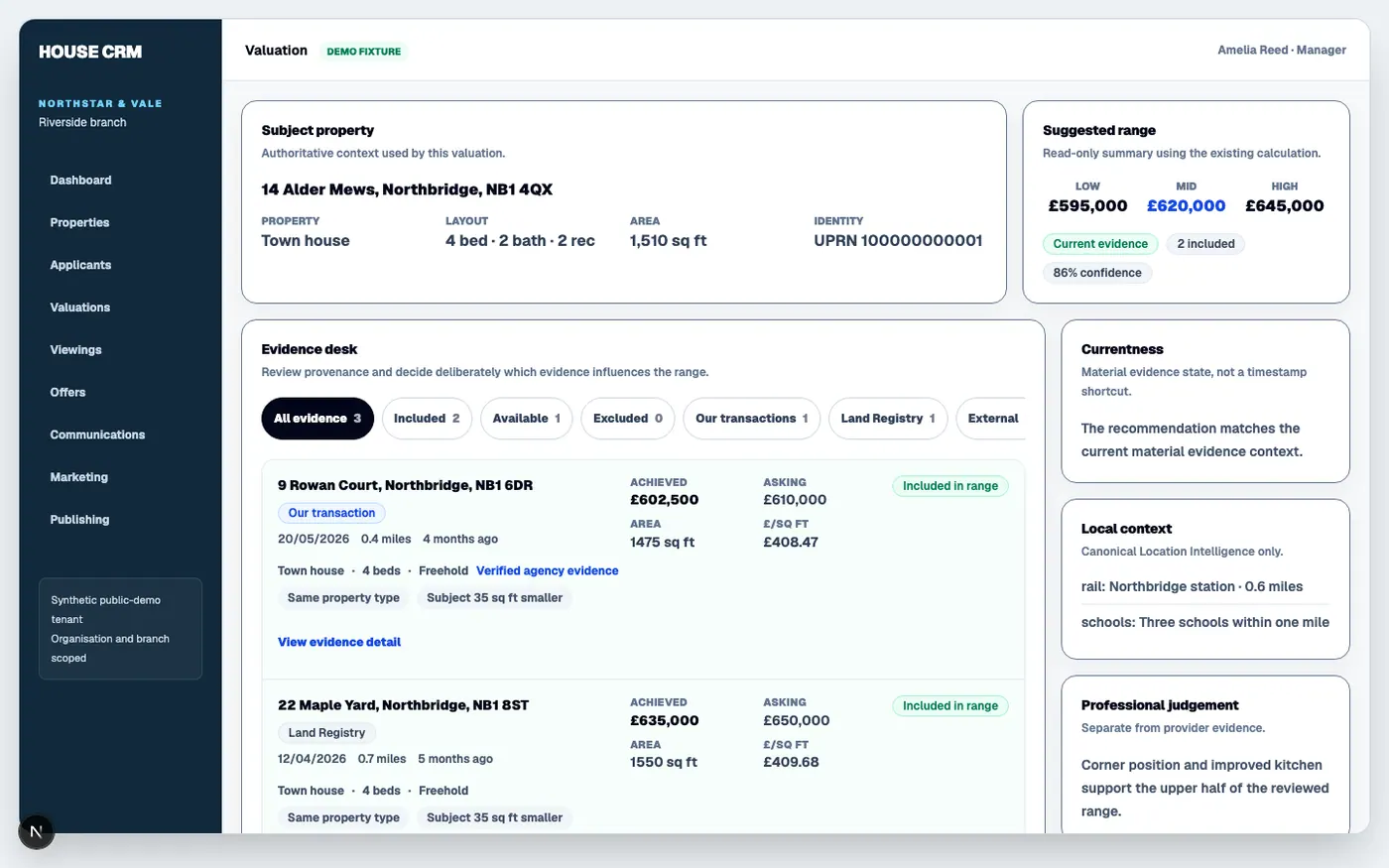This screenshot has width=1389, height=868.
Task: Click the high value £645,000
Action: tap(1285, 206)
